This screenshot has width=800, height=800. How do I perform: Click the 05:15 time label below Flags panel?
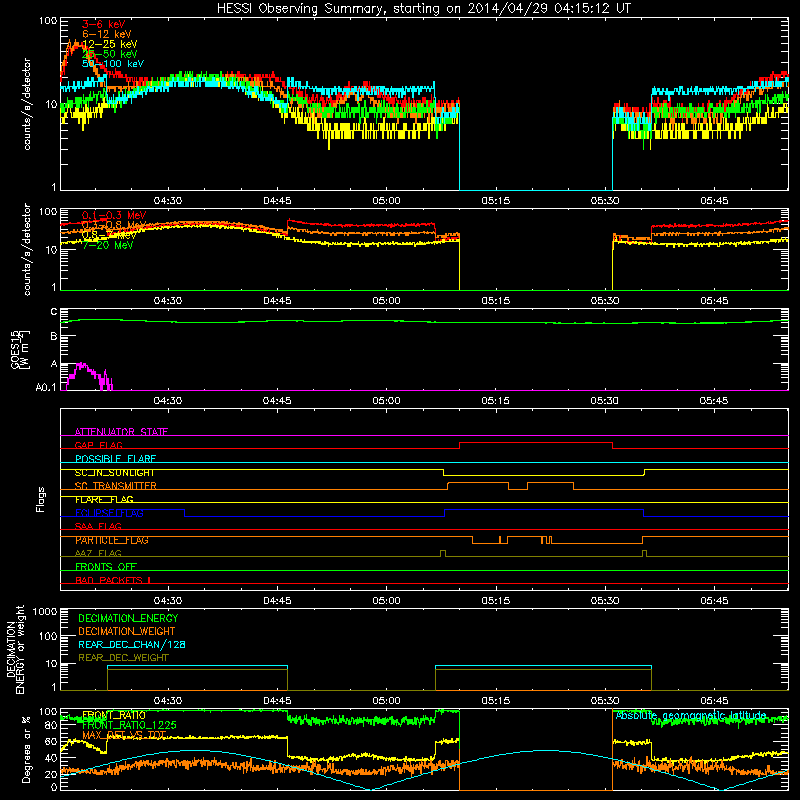495,601
